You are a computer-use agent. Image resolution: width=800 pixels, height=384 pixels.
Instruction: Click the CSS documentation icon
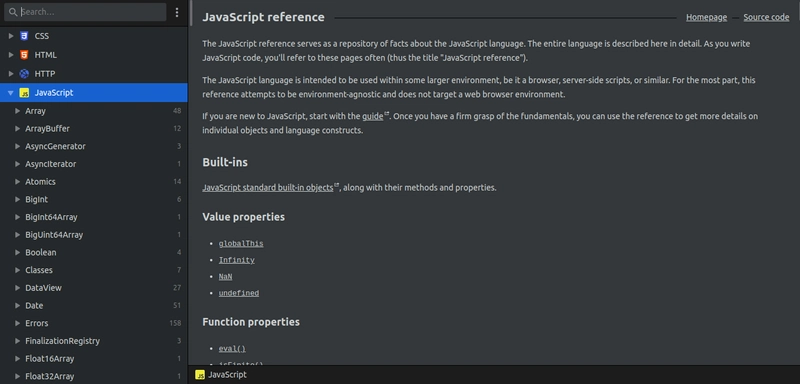pos(24,36)
